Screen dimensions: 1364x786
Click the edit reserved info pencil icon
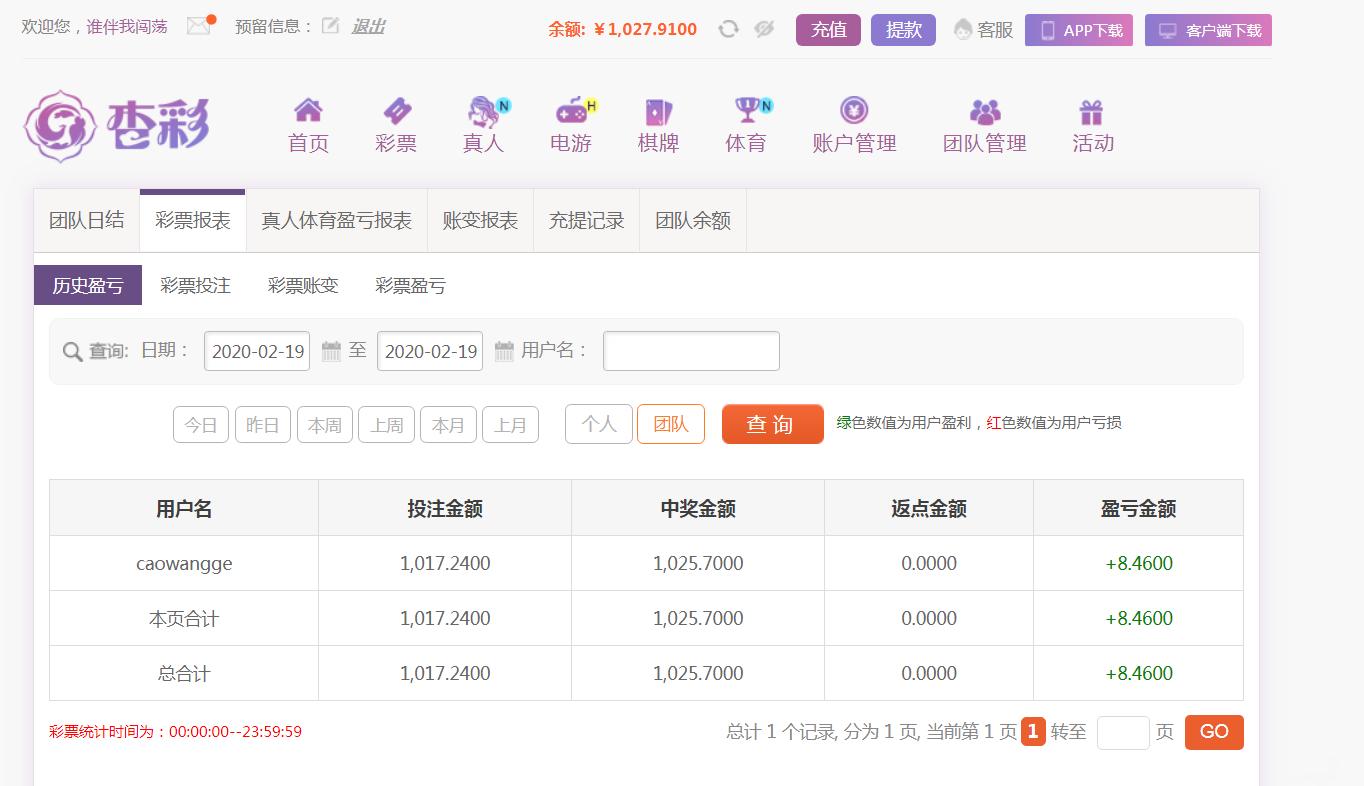click(330, 26)
